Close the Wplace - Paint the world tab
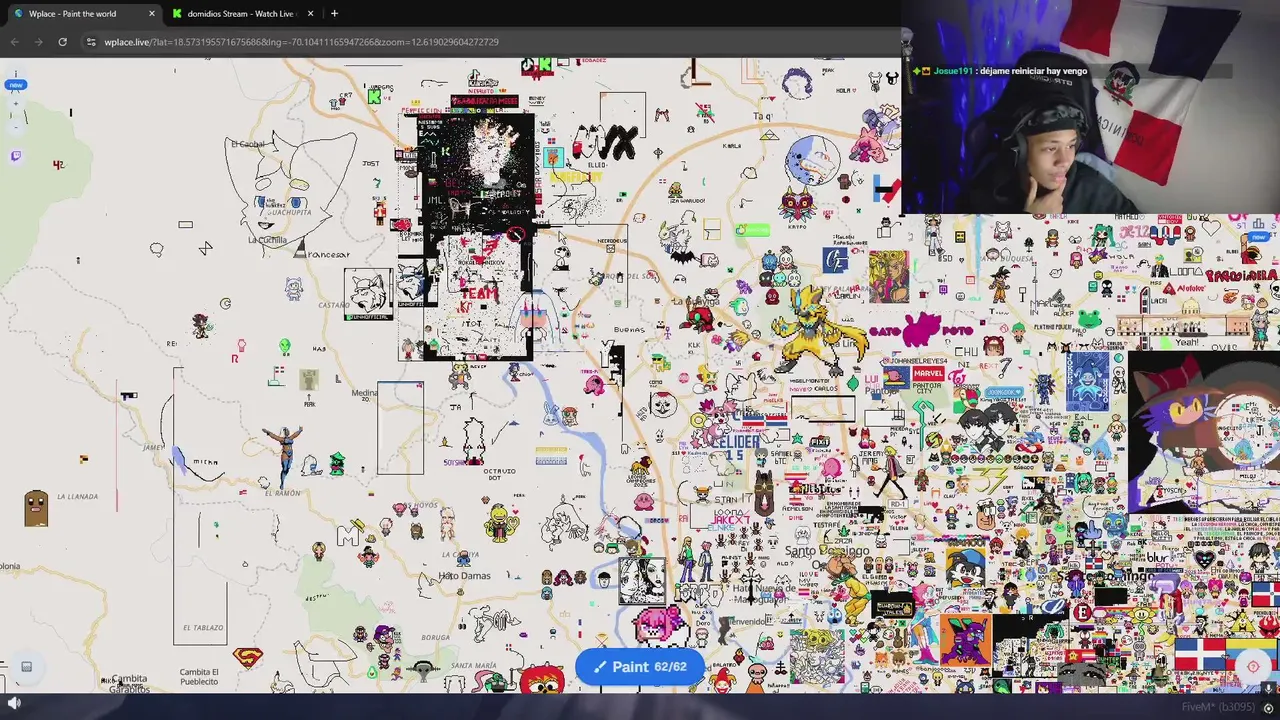 [x=152, y=14]
